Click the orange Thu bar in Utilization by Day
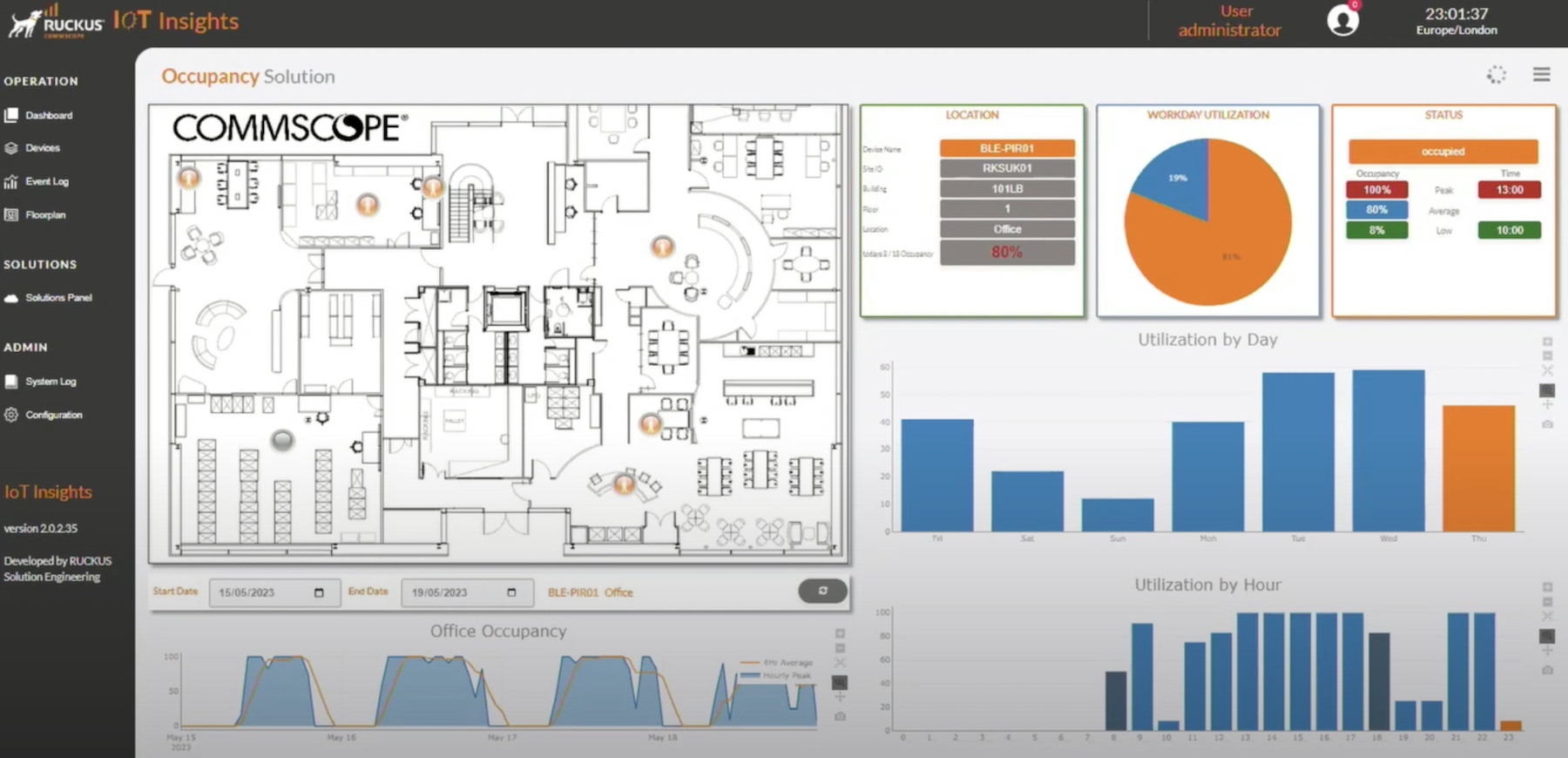 1478,468
